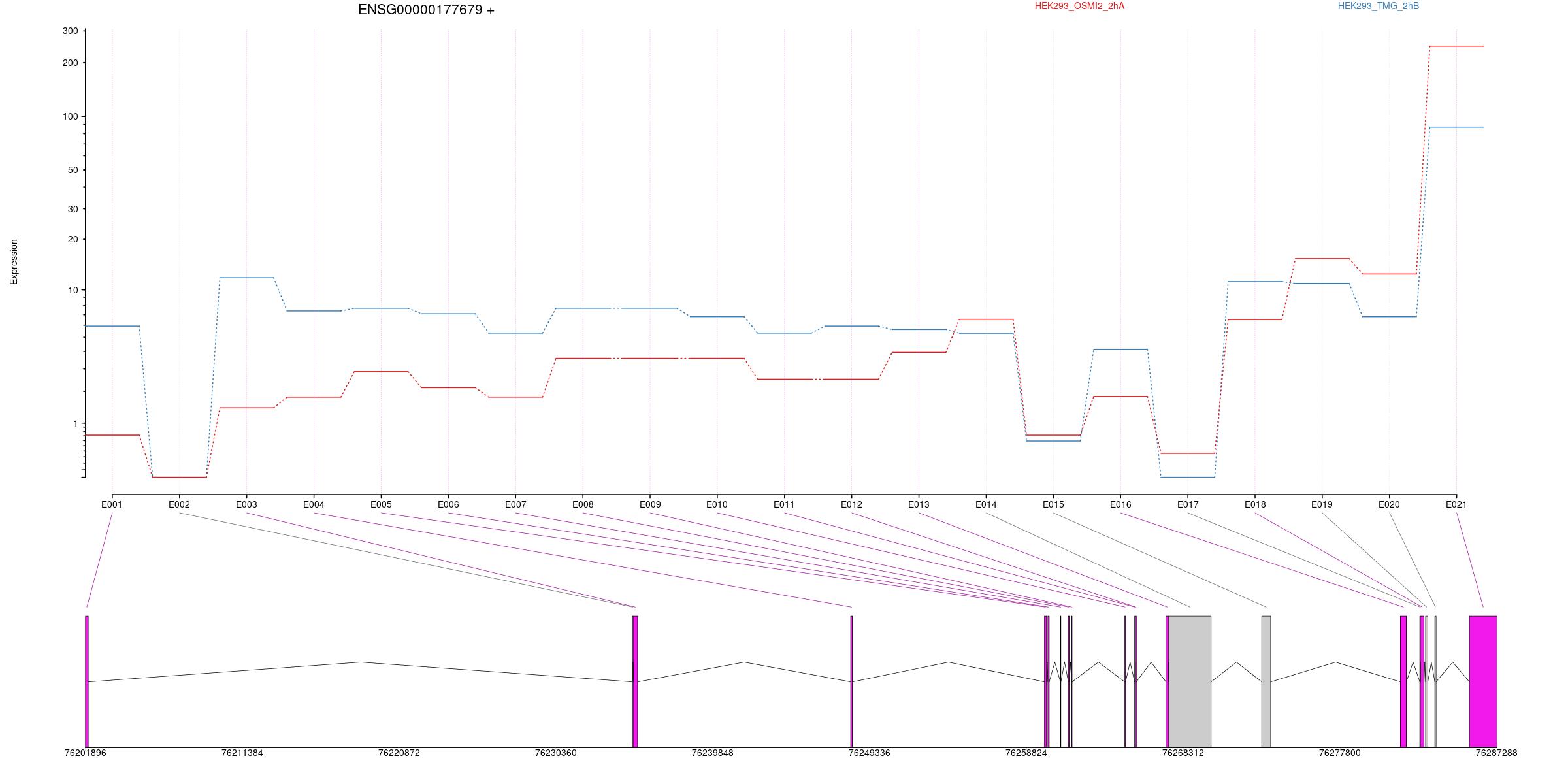Click the red line segment at E019

click(1322, 259)
